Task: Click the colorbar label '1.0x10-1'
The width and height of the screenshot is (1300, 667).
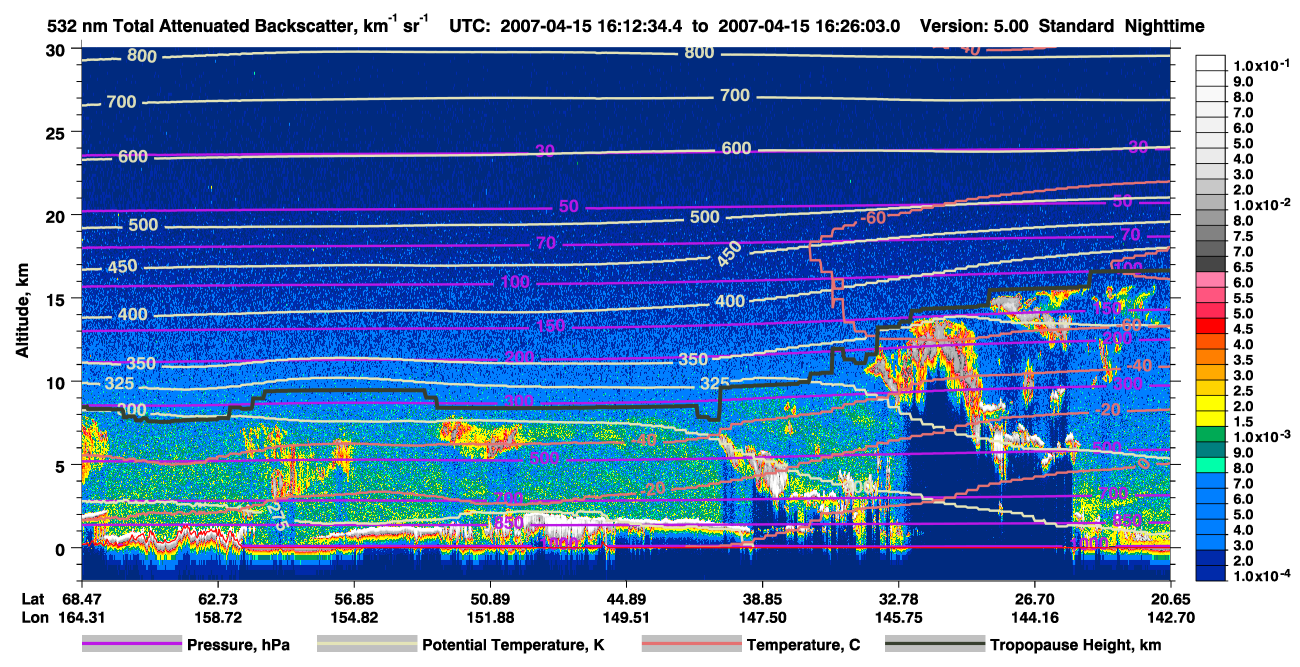Action: 1263,66
